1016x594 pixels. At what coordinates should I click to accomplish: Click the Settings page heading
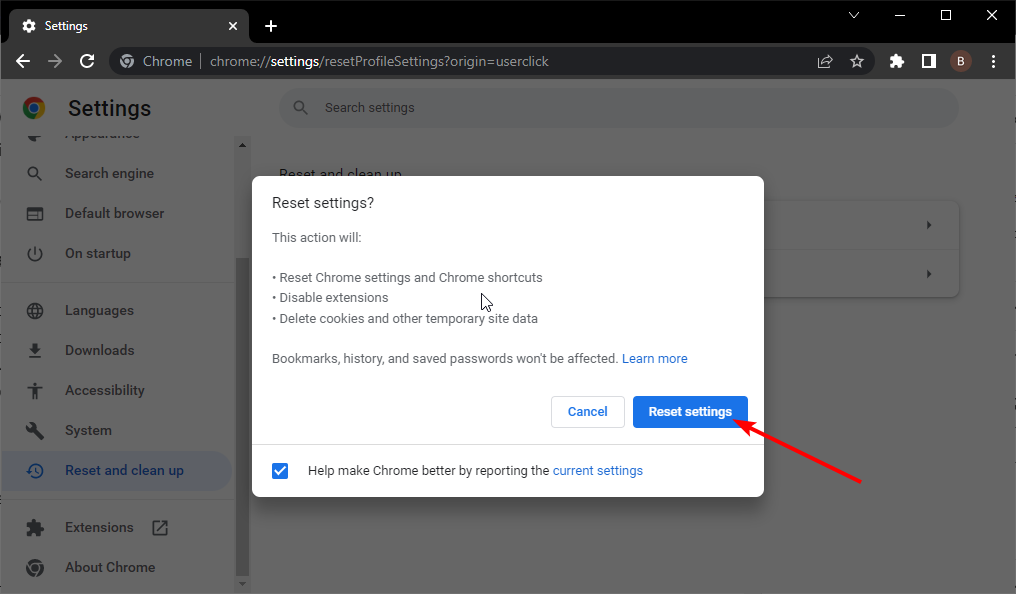pyautogui.click(x=110, y=108)
